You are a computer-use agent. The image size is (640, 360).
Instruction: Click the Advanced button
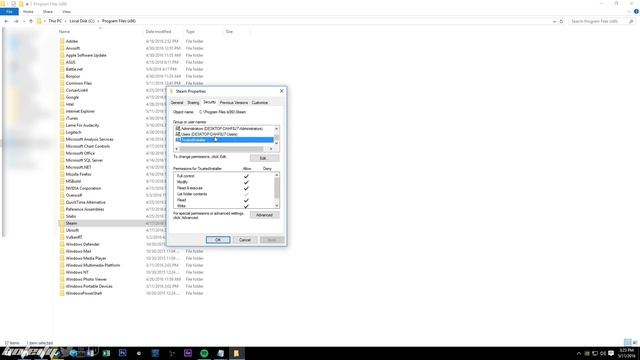click(x=264, y=215)
